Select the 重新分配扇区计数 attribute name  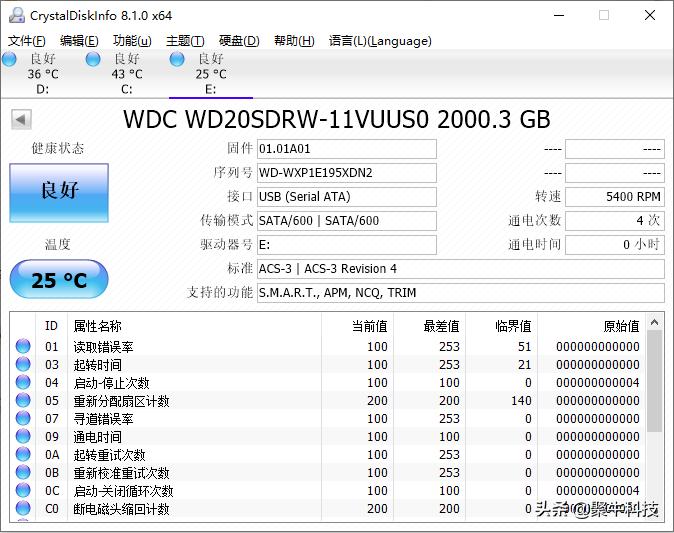coord(121,401)
